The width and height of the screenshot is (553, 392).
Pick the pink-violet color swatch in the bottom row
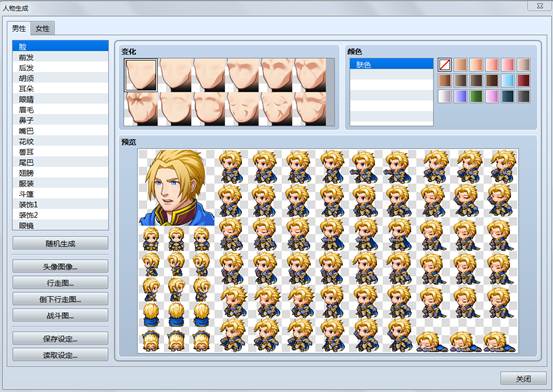pyautogui.click(x=492, y=96)
